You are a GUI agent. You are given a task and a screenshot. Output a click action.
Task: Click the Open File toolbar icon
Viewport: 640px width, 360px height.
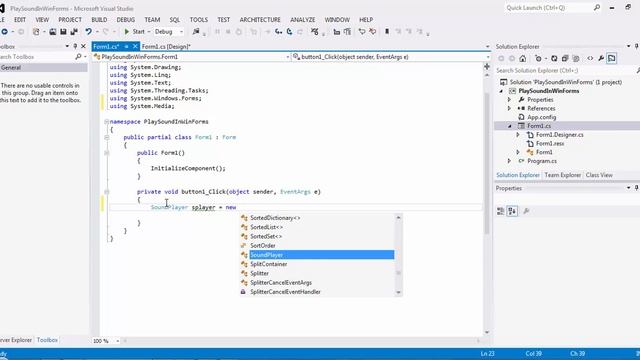click(x=53, y=31)
